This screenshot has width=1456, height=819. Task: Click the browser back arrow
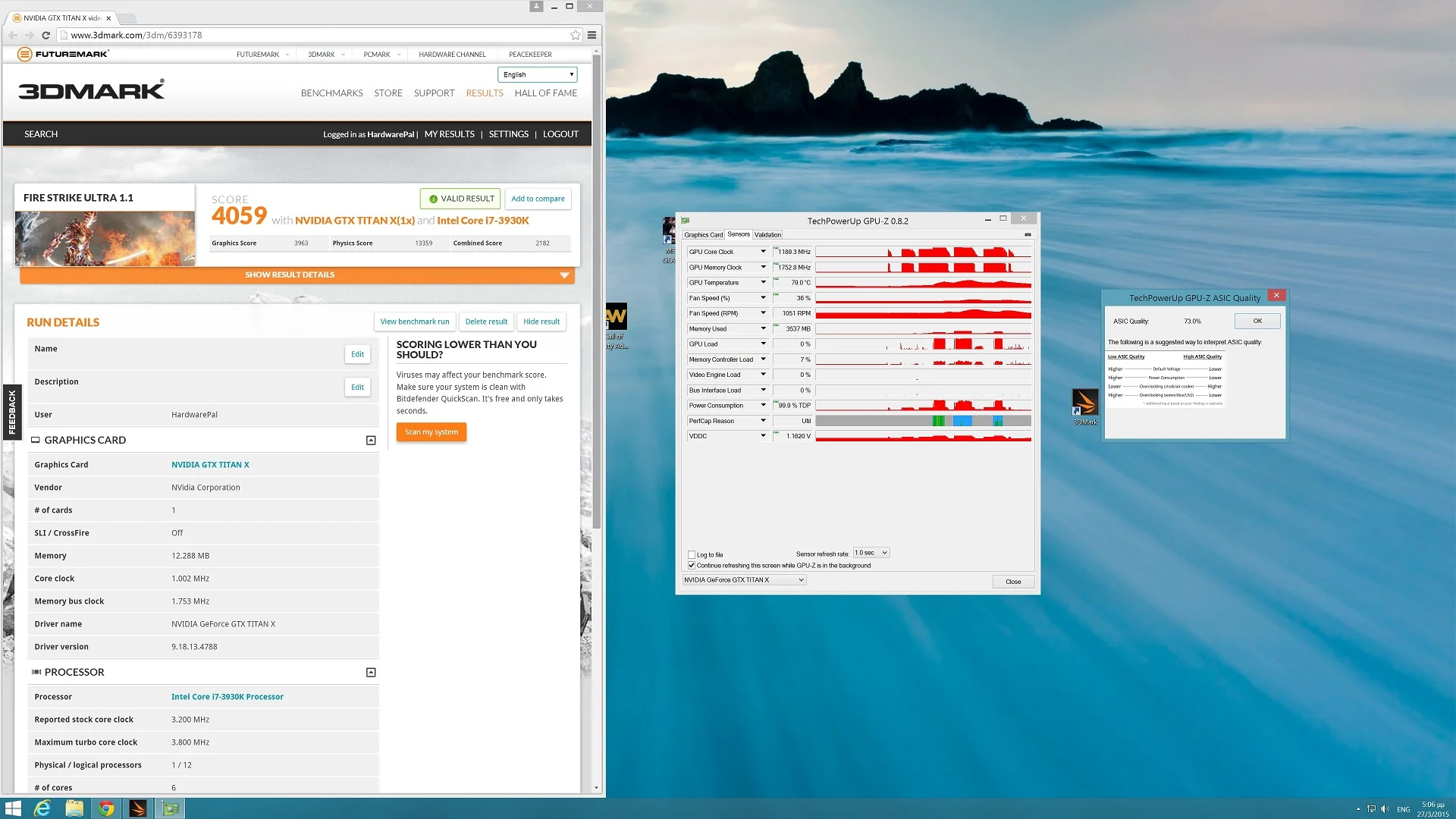pos(13,35)
